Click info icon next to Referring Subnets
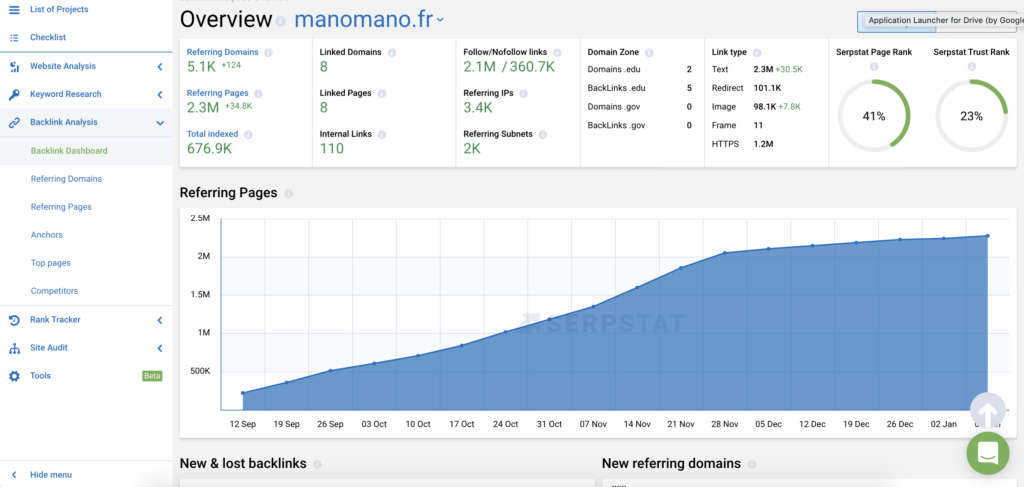1024x487 pixels. [543, 134]
